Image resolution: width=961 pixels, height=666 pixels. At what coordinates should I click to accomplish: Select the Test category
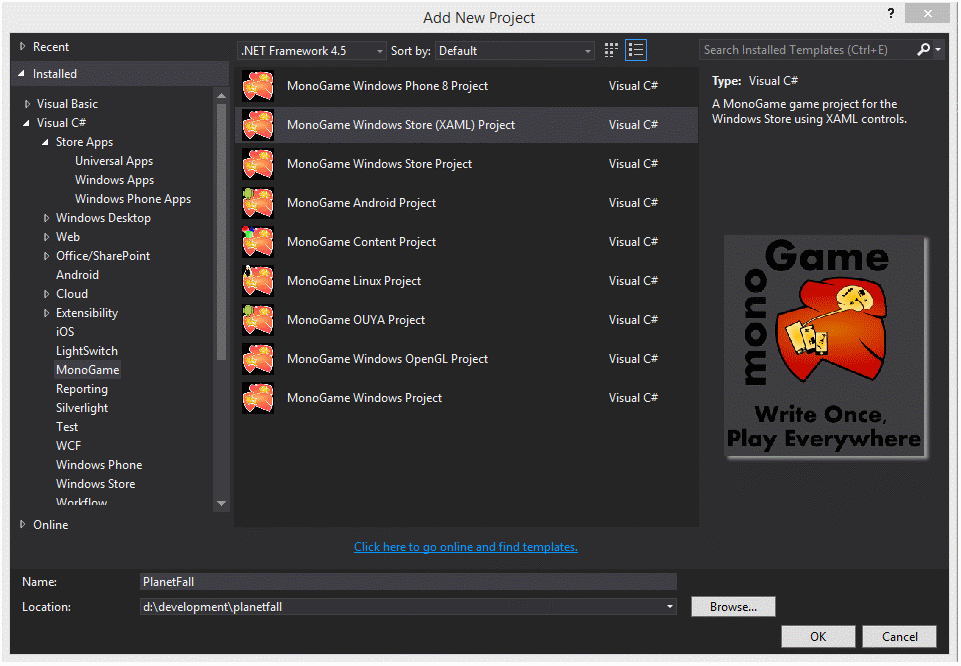(x=67, y=427)
